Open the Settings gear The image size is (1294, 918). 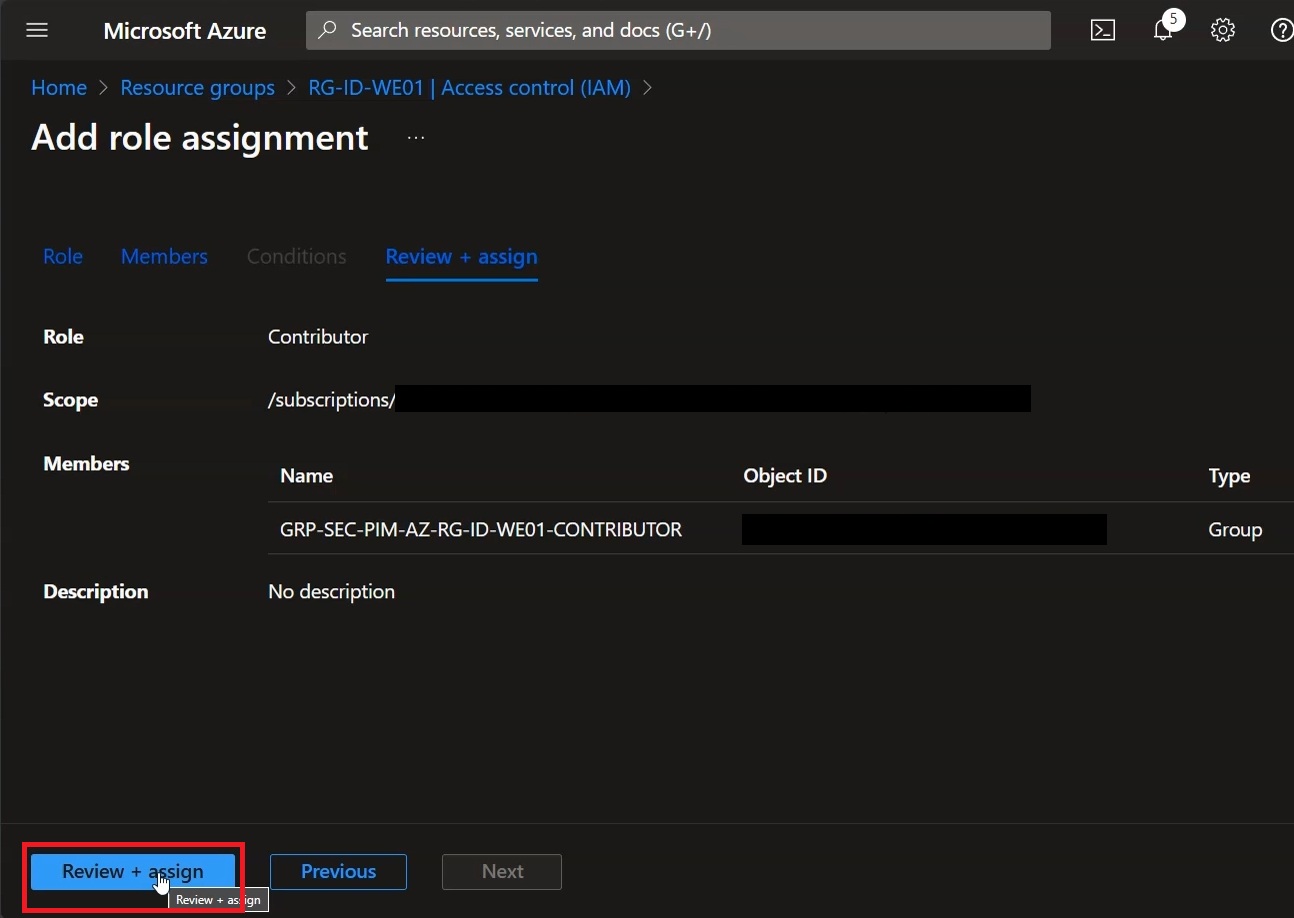tap(1222, 30)
